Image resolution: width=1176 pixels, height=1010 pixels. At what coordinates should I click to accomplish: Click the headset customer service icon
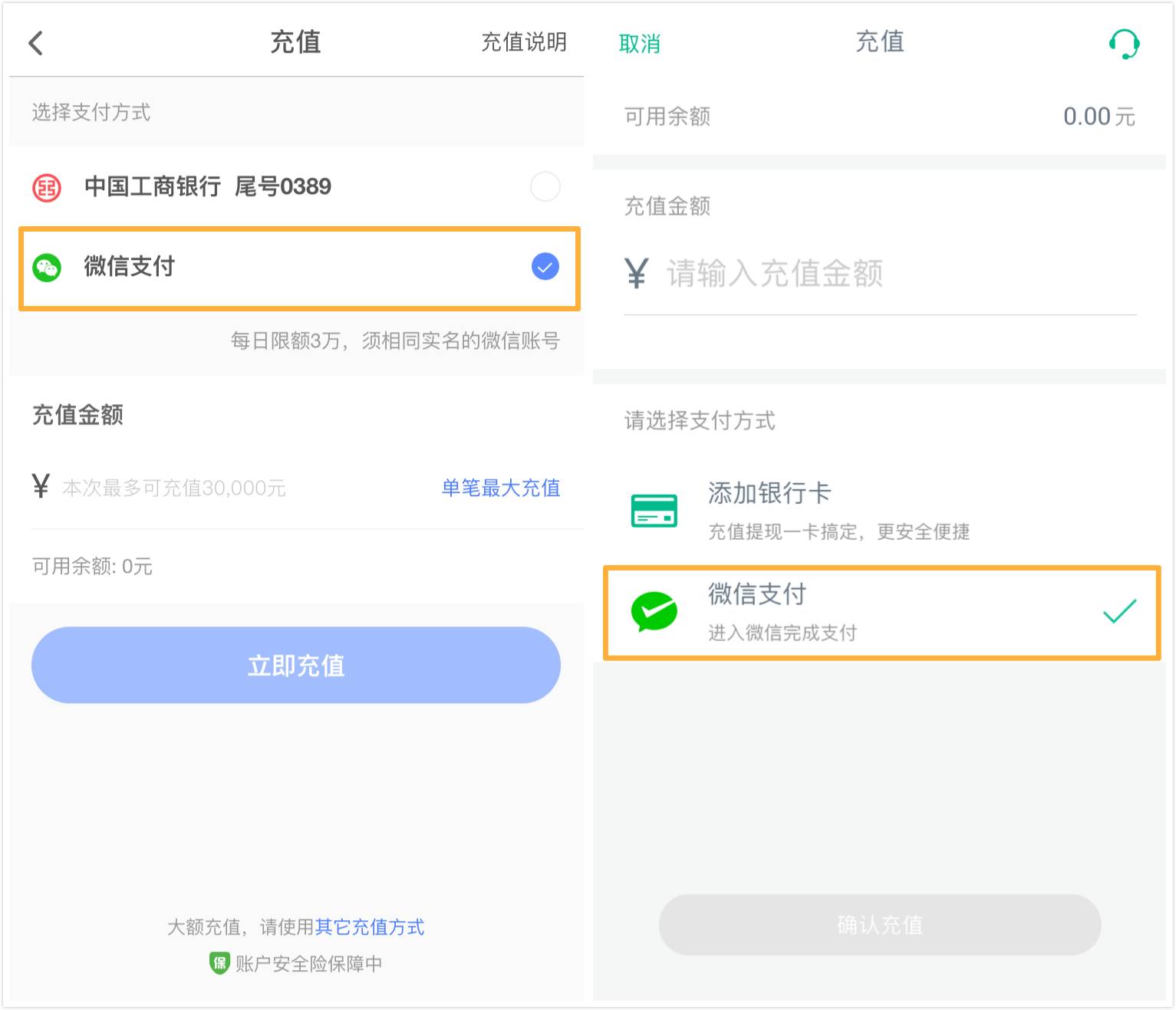(1123, 42)
